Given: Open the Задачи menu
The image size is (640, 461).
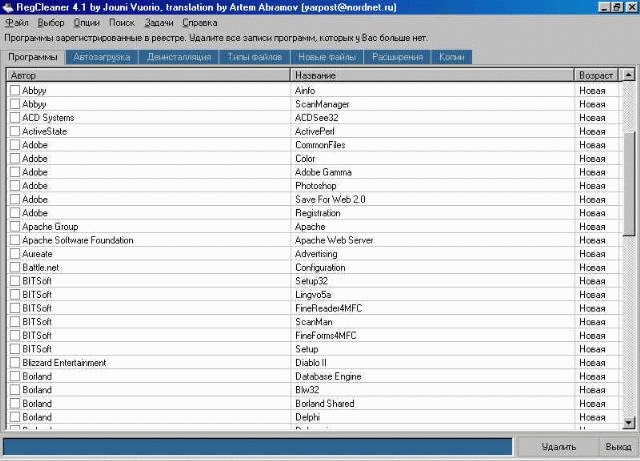Looking at the screenshot, I should coord(159,23).
